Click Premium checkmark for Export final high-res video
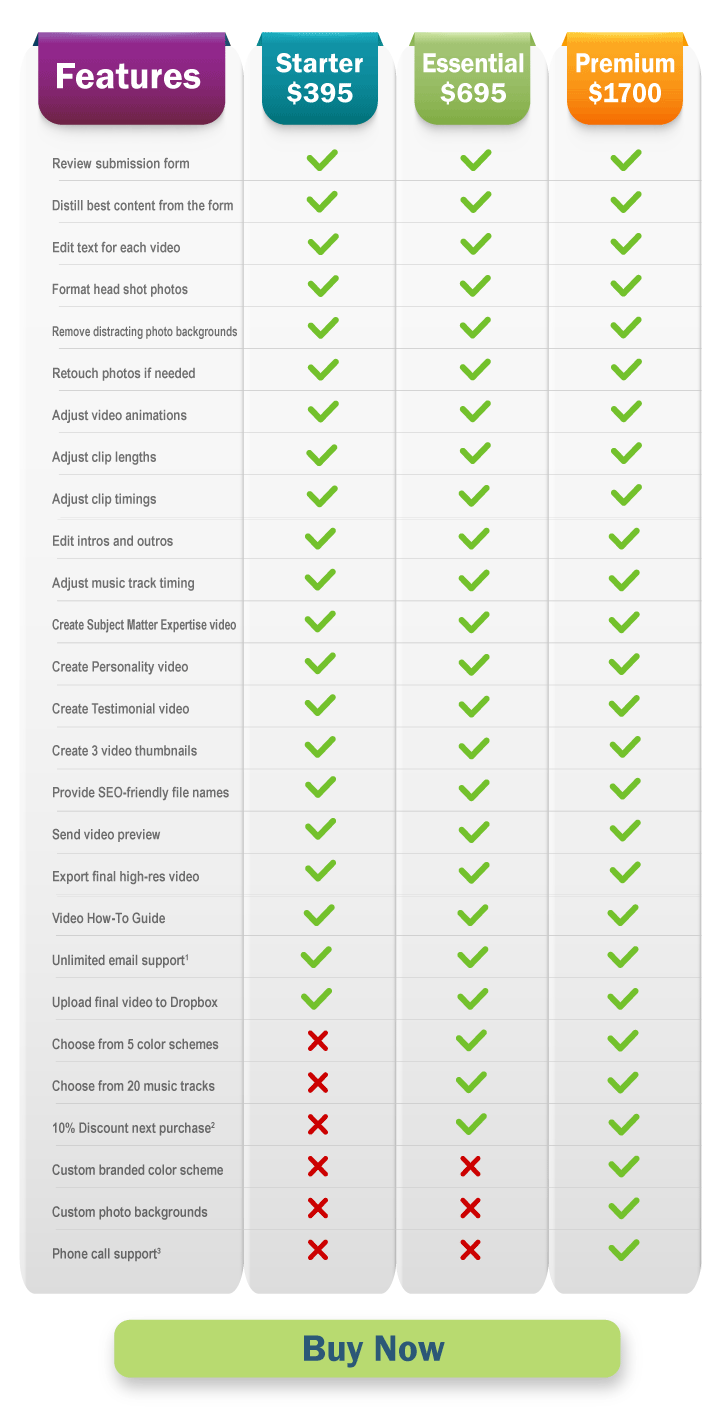This screenshot has width=720, height=1413. [624, 872]
